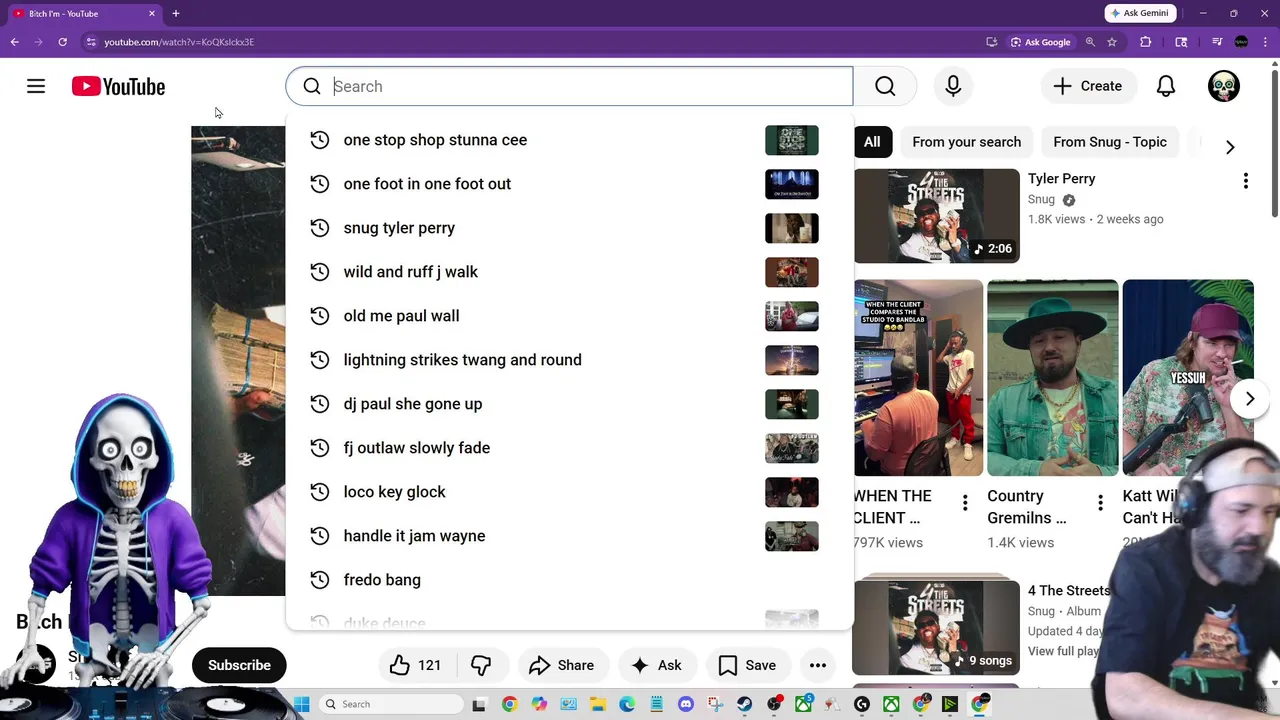The height and width of the screenshot is (720, 1280).
Task: Go back in browser history
Action: (15, 42)
